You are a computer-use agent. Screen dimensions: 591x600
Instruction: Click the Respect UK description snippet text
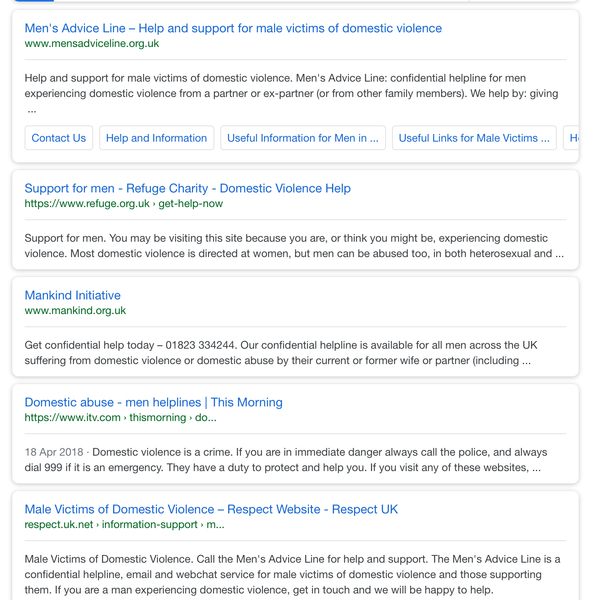click(x=292, y=574)
